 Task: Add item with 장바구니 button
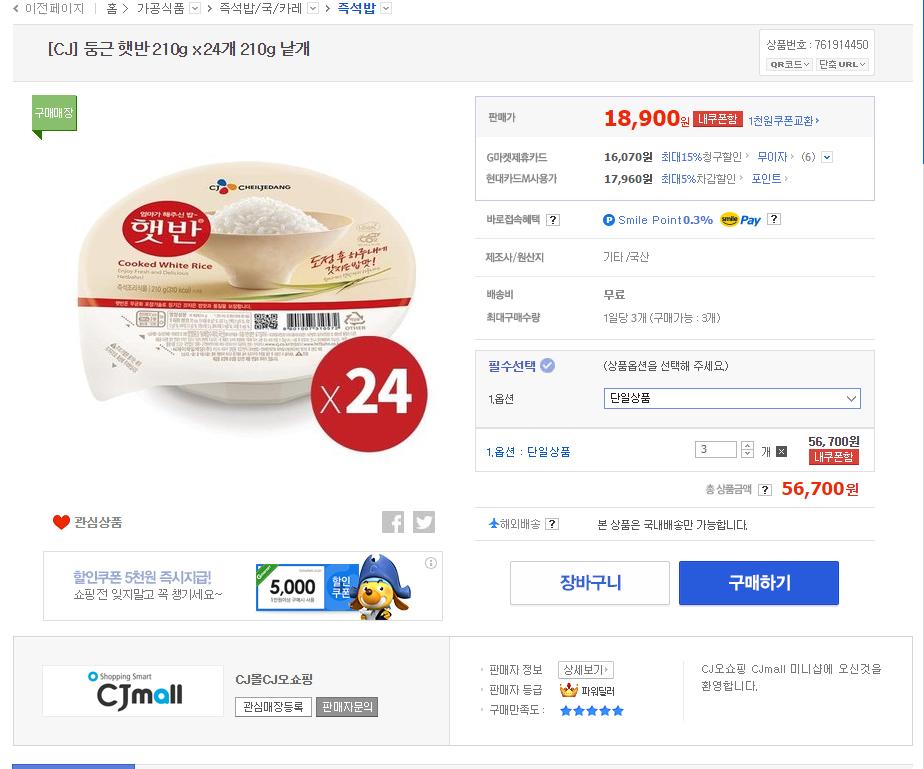pos(589,583)
